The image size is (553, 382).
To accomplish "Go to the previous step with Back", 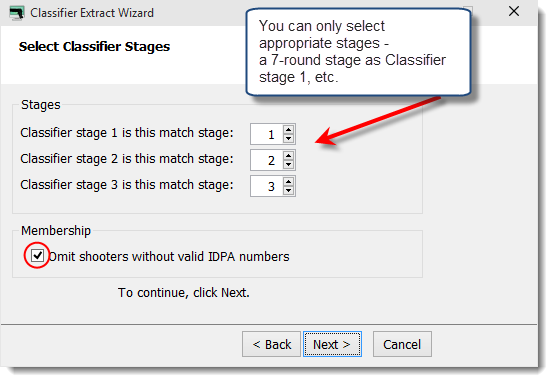I will click(x=271, y=344).
